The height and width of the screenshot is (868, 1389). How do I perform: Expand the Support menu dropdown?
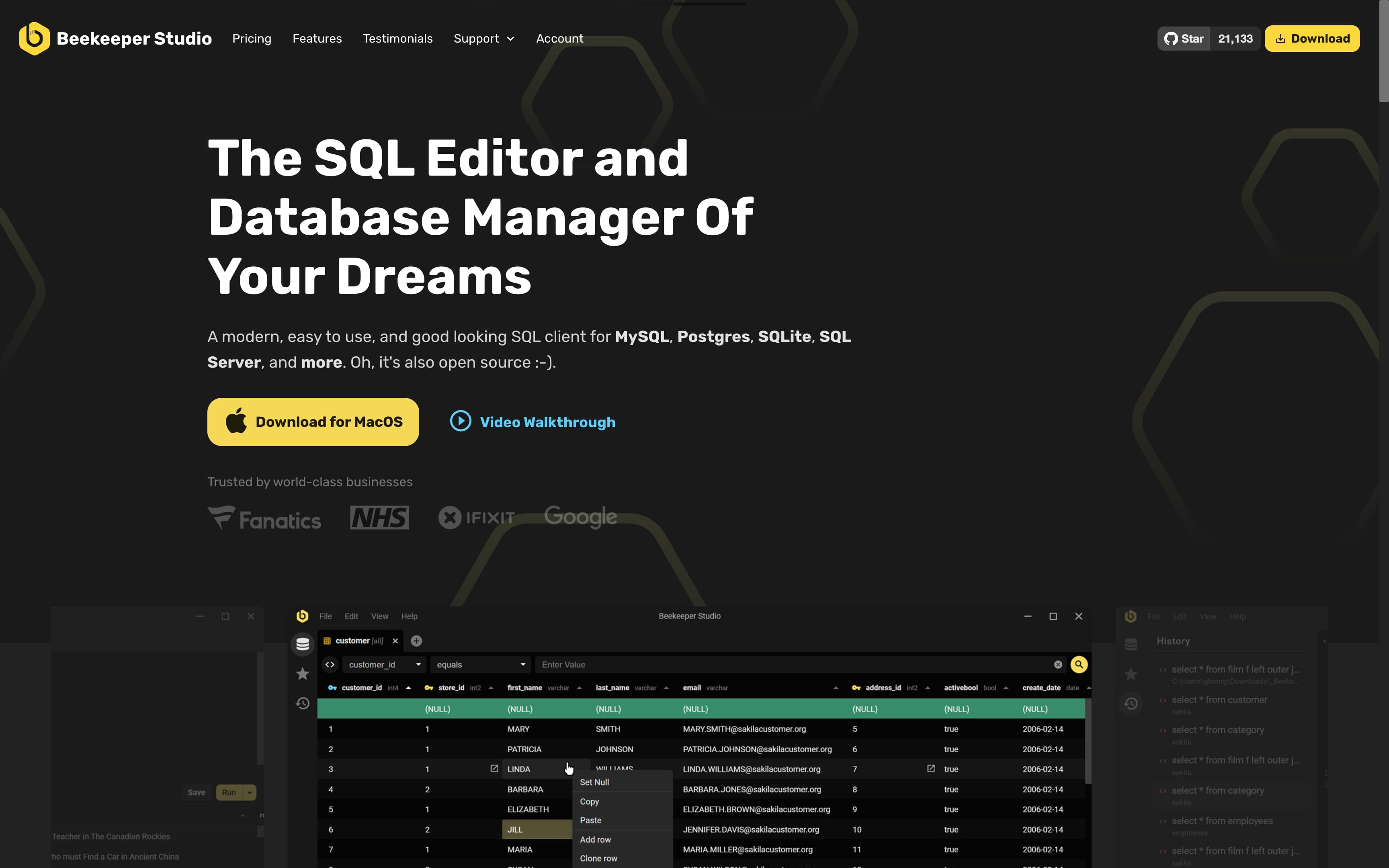point(484,39)
